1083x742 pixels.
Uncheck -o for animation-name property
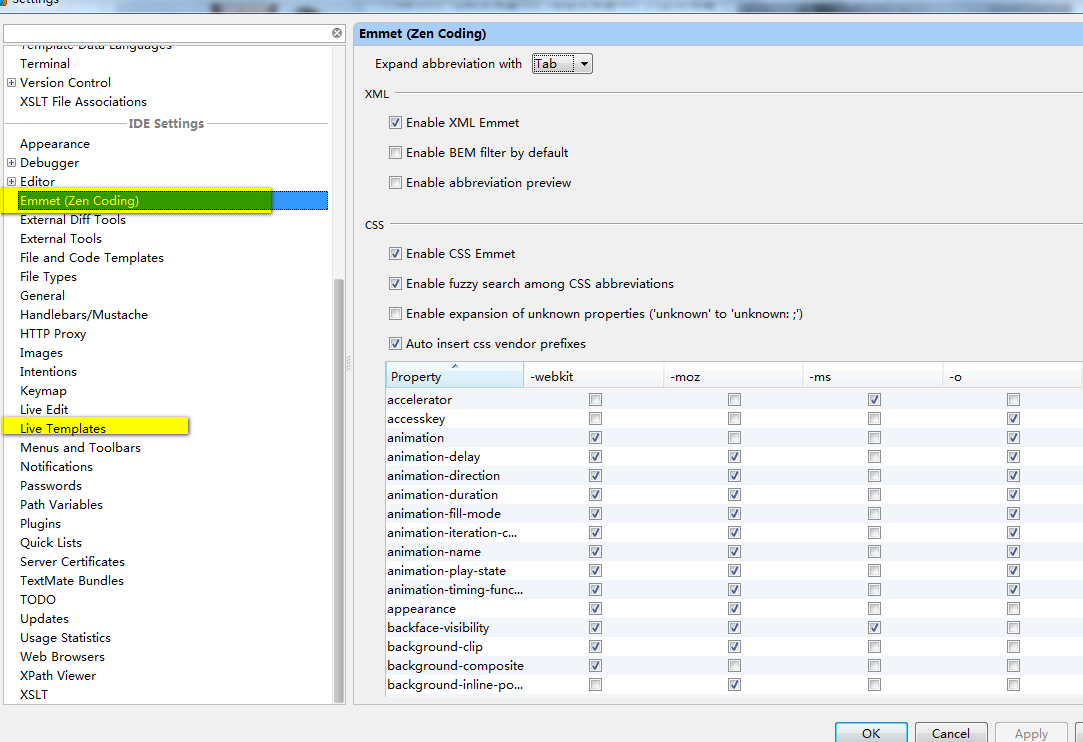(1013, 551)
